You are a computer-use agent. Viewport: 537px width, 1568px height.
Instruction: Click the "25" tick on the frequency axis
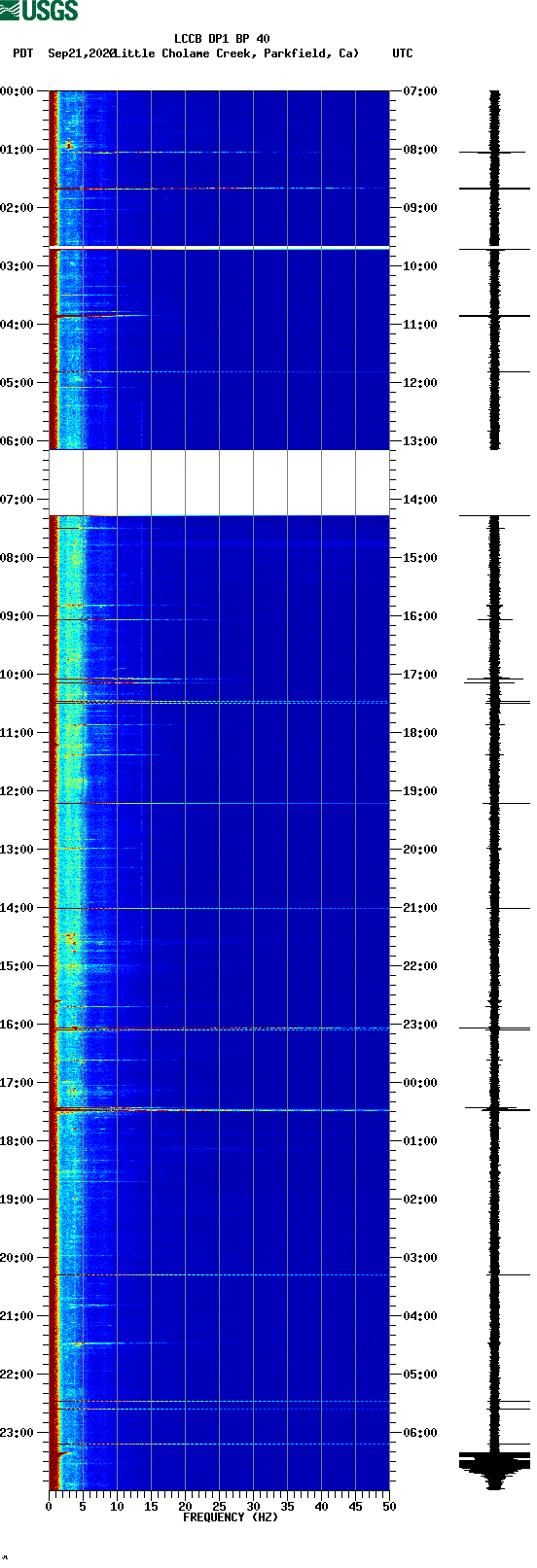[x=219, y=1507]
